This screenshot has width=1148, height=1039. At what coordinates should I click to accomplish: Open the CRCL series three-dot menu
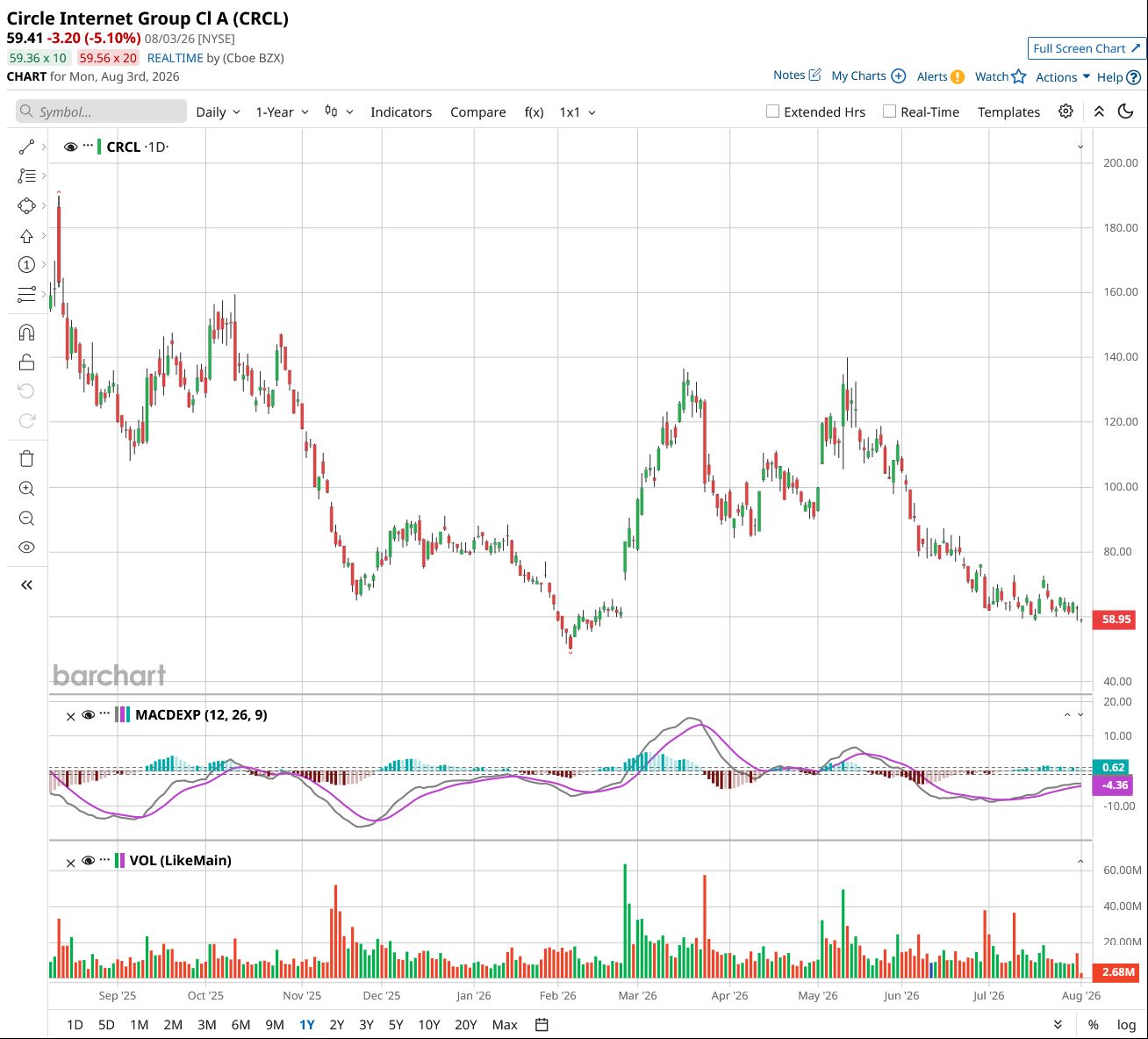tap(88, 146)
